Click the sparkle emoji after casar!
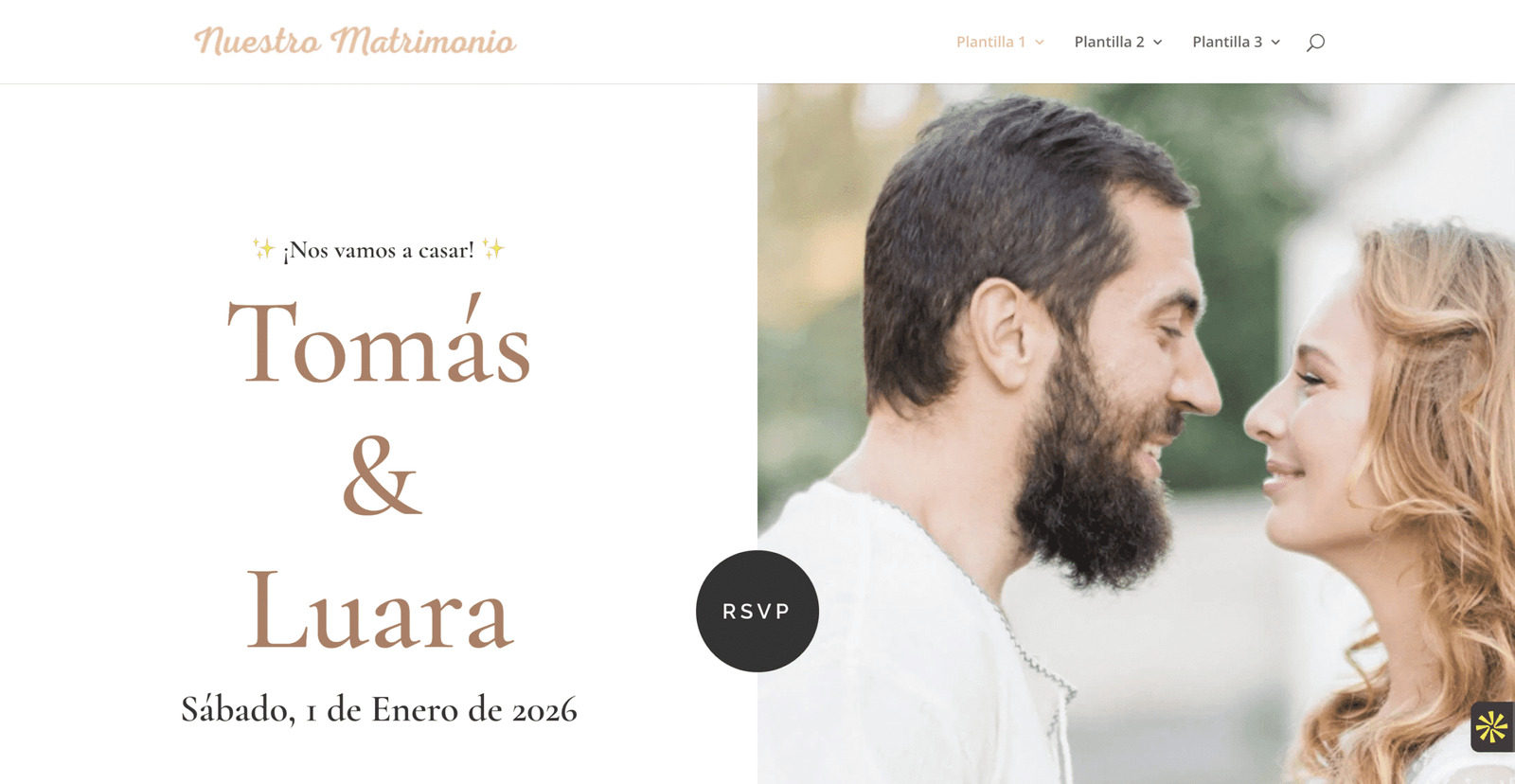The image size is (1515, 784). (492, 249)
